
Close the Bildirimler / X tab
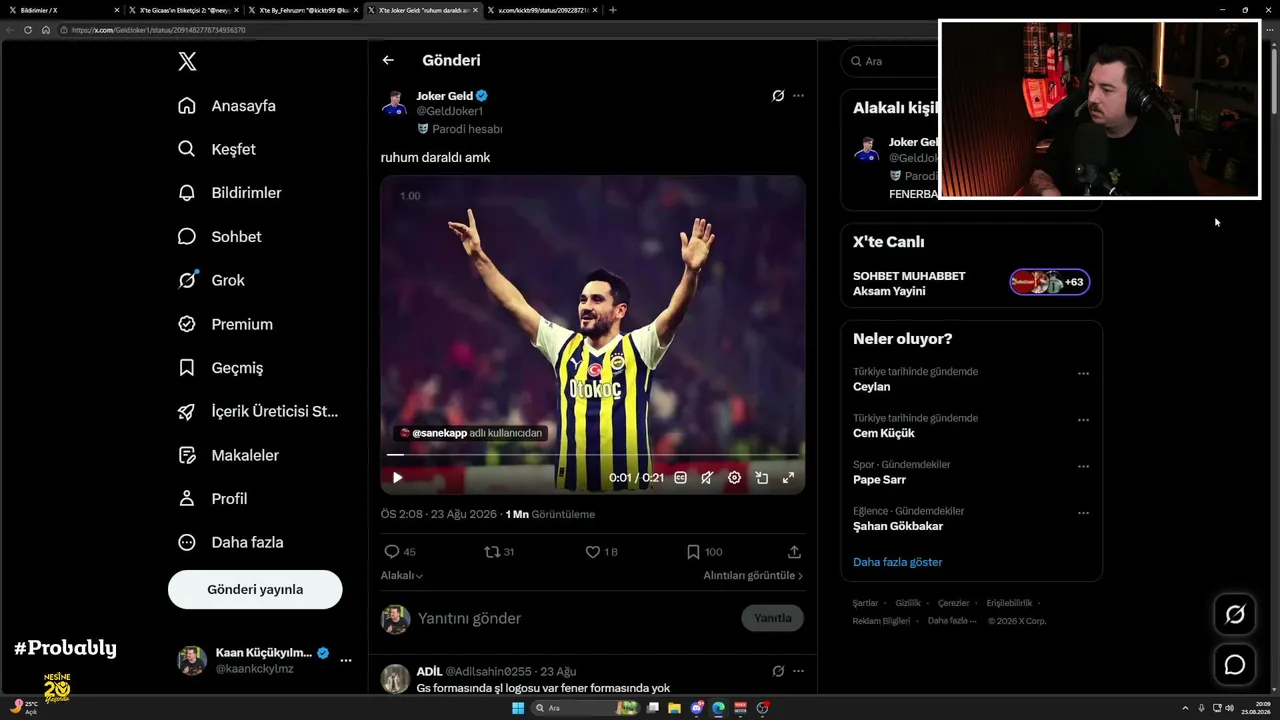[x=116, y=10]
